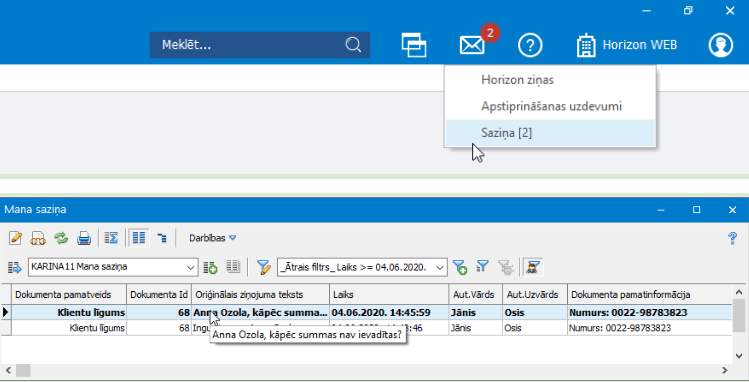This screenshot has width=749, height=382.
Task: Click the row selector arrow of first row
Action: (6, 312)
